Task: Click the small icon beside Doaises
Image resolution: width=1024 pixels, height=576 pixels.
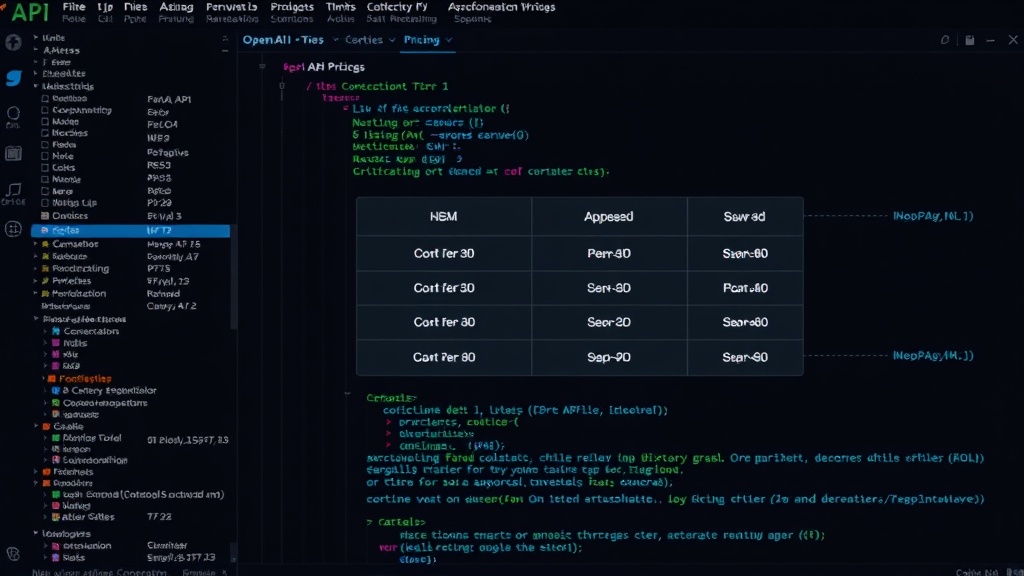Action: pos(45,216)
